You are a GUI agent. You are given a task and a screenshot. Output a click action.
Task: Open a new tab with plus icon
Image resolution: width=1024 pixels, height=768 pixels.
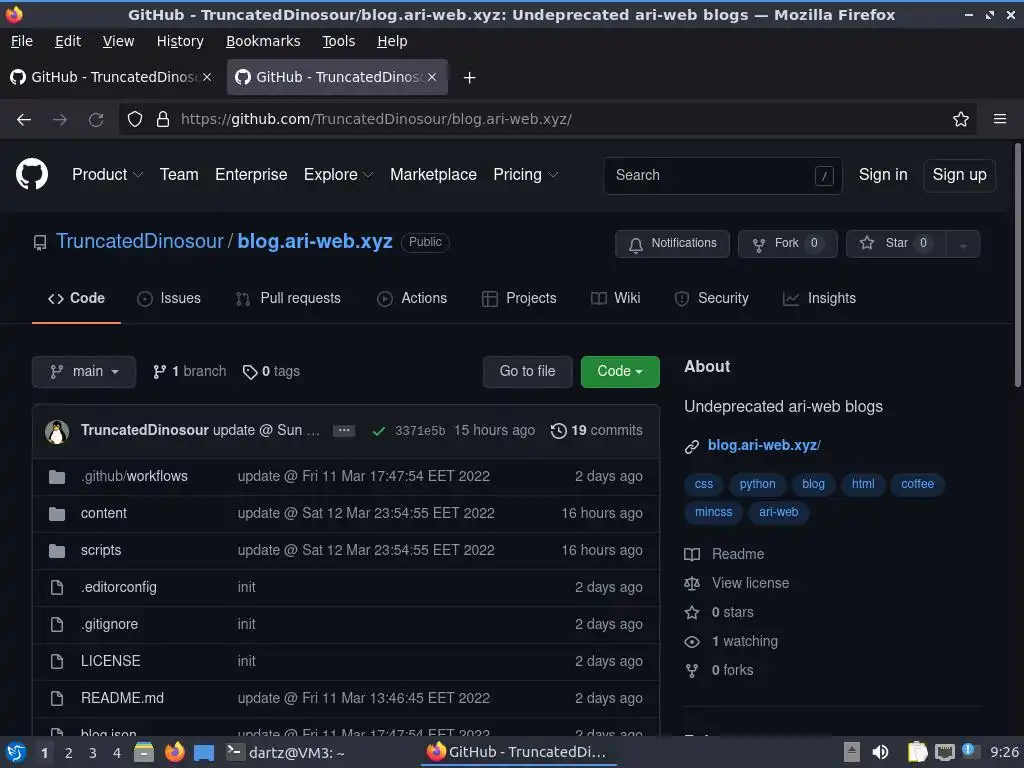click(x=469, y=78)
